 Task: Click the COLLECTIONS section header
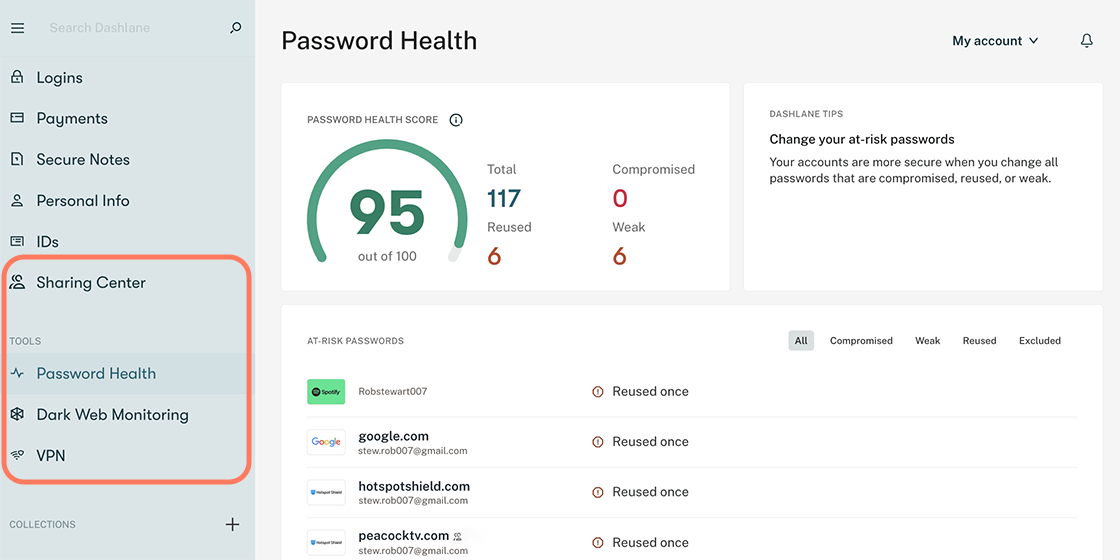[42, 524]
